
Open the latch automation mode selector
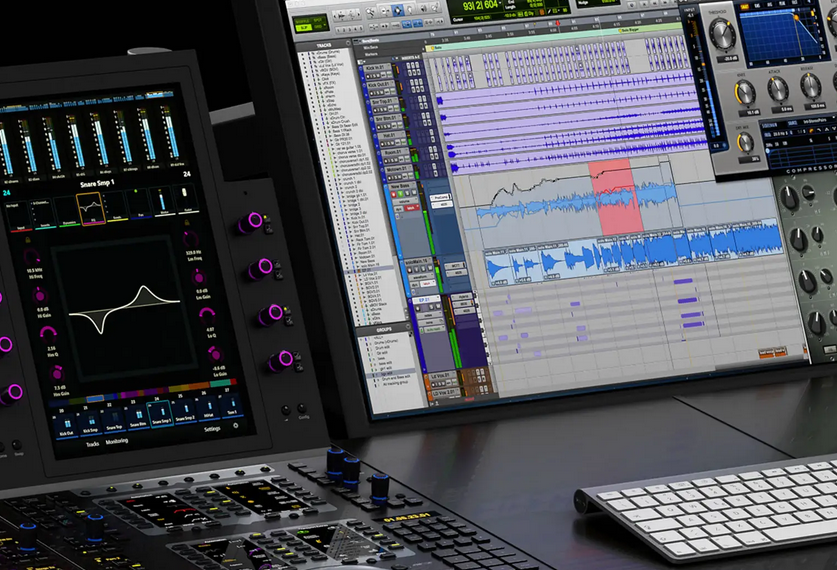[412, 208]
